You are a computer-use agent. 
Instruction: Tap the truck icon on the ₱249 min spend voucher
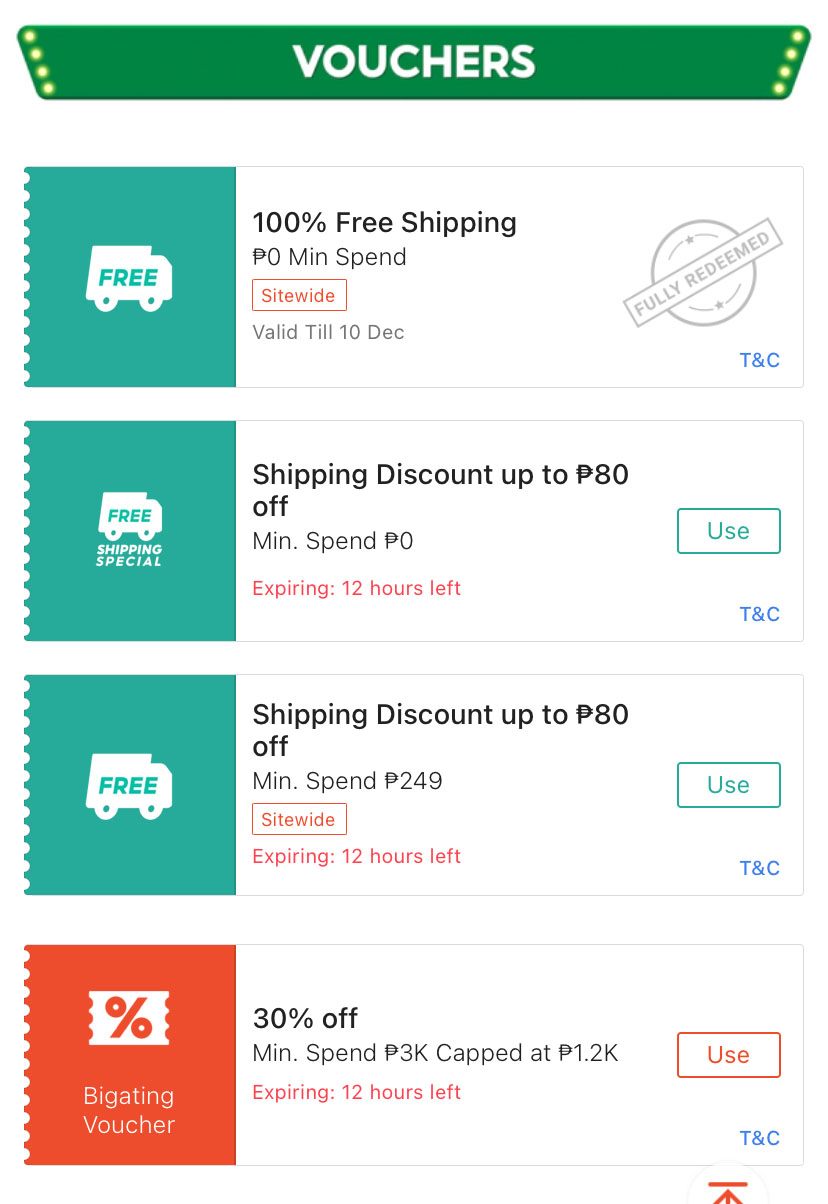click(129, 785)
